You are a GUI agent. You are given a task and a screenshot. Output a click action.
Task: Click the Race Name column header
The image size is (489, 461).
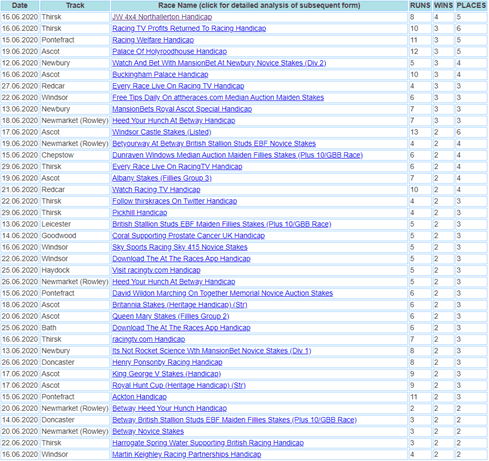tap(259, 6)
